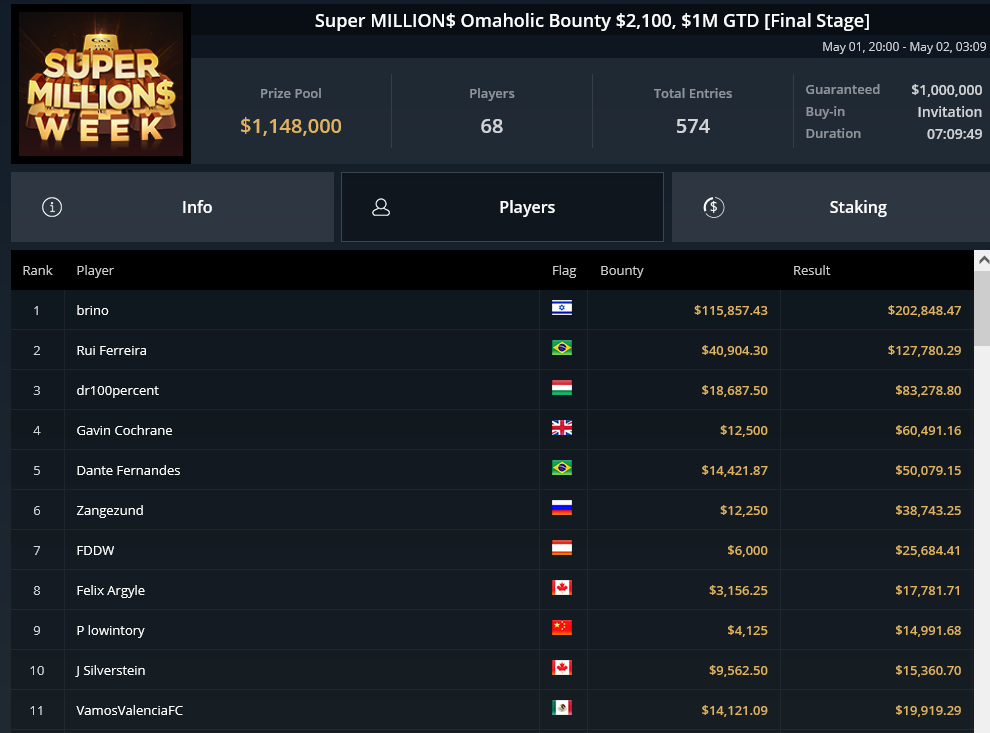This screenshot has height=733, width=990.
Task: Select player Felix Argyle
Action: pos(110,590)
